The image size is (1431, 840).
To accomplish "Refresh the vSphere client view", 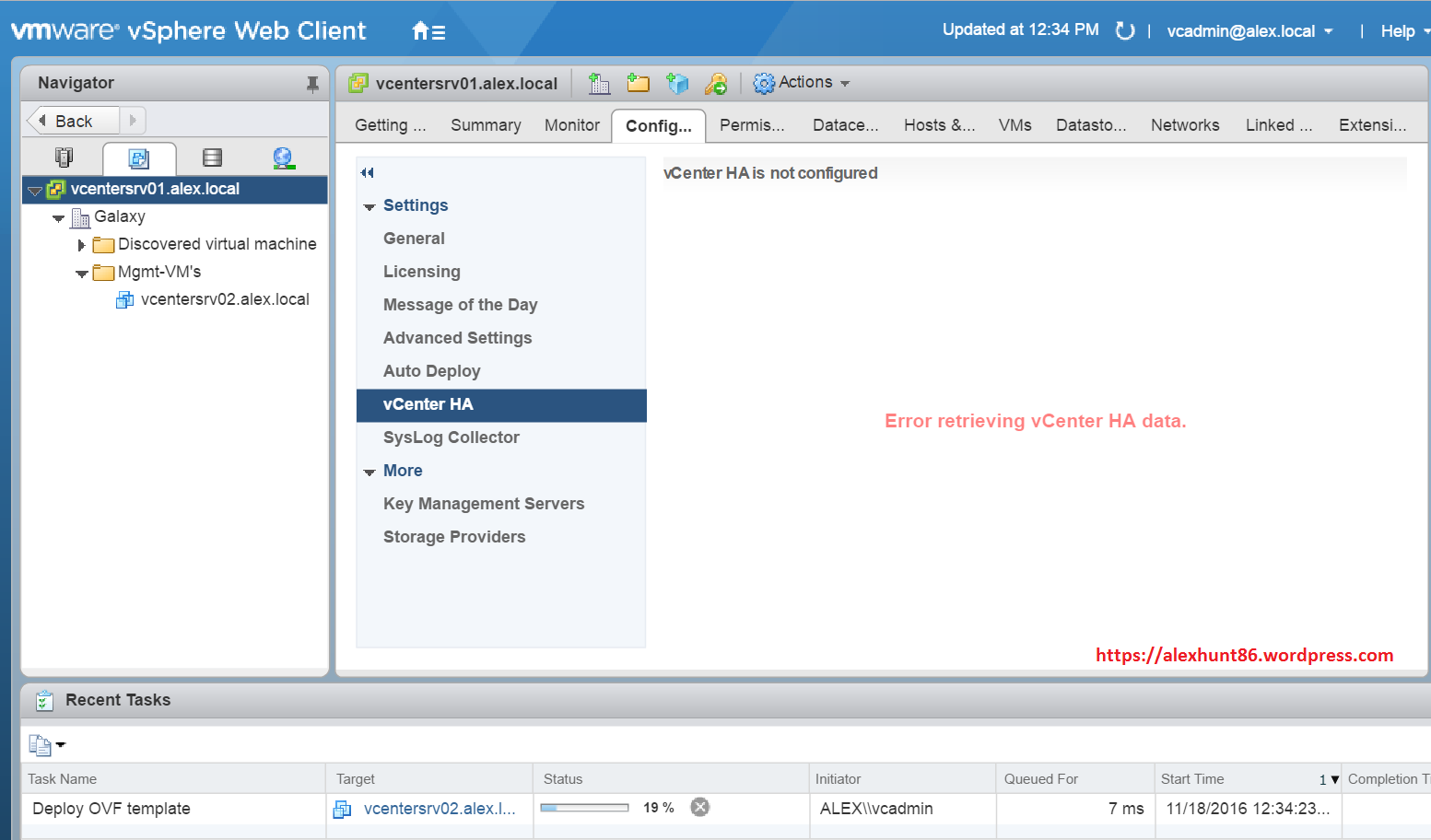I will 1124,30.
